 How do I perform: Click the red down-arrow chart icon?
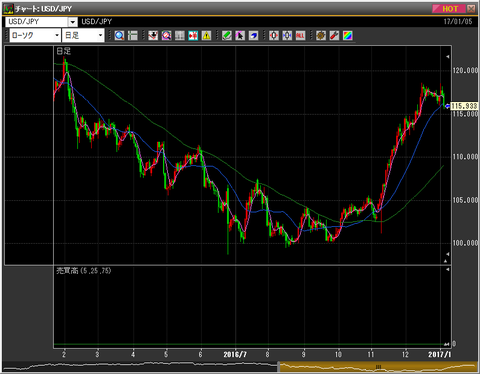tap(153, 35)
